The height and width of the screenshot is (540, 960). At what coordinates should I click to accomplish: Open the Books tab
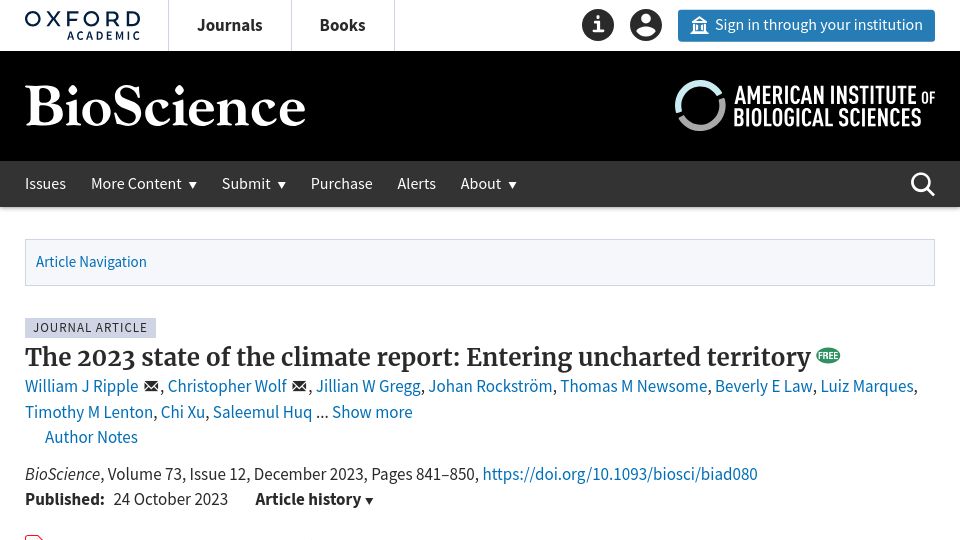click(x=342, y=25)
